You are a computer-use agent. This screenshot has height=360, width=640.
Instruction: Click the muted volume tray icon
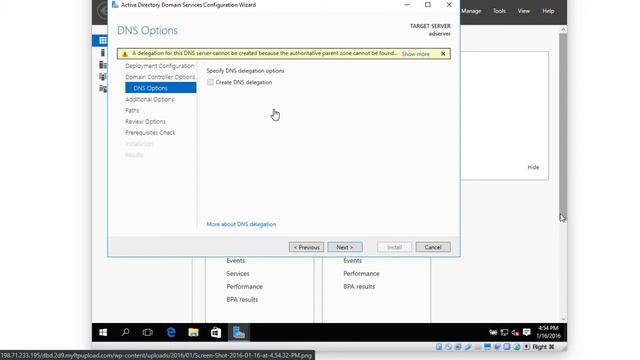[516, 333]
